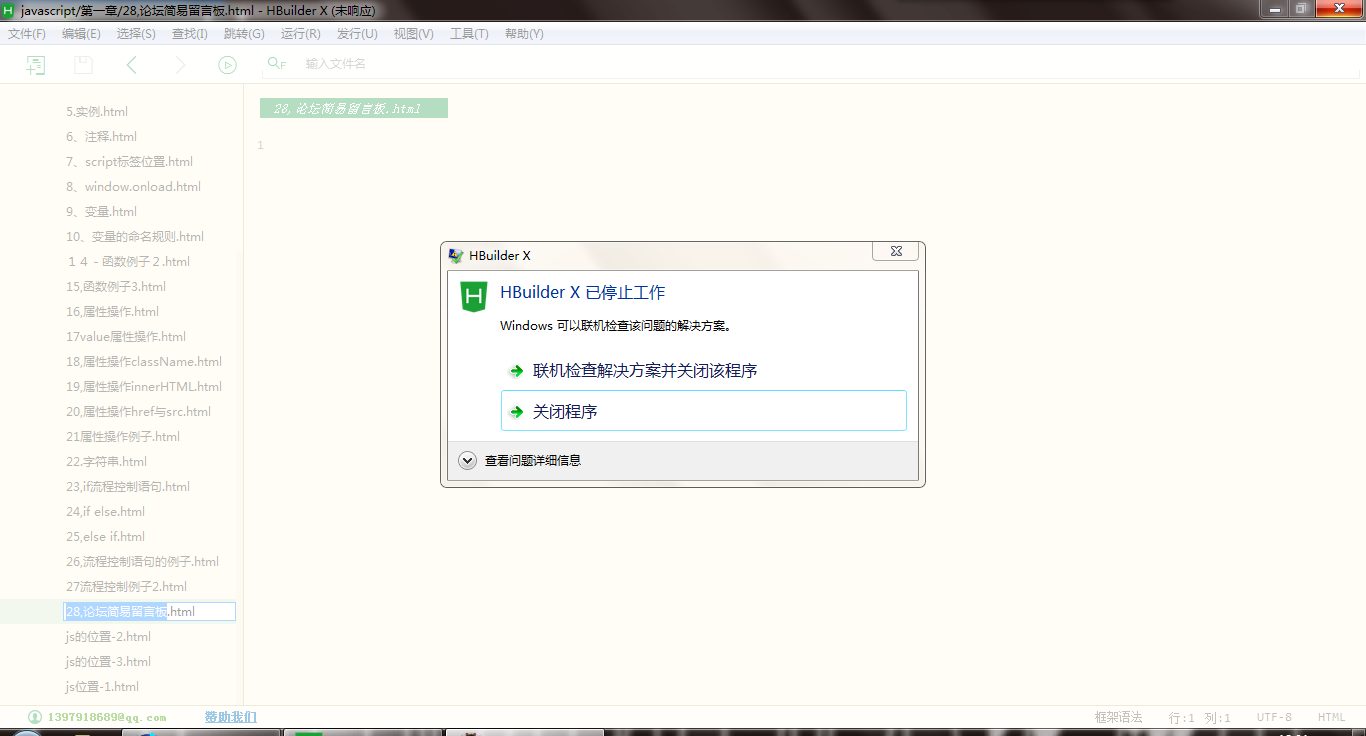
Task: Click 框架语法 in the status bar
Action: pos(1118,717)
